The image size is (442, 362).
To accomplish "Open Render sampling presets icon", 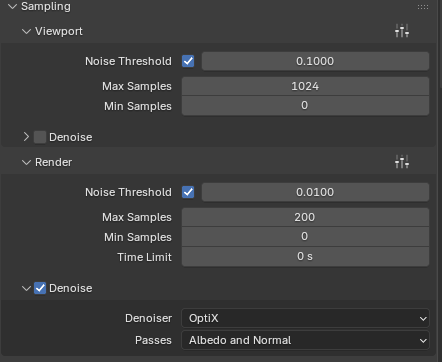I will 402,162.
